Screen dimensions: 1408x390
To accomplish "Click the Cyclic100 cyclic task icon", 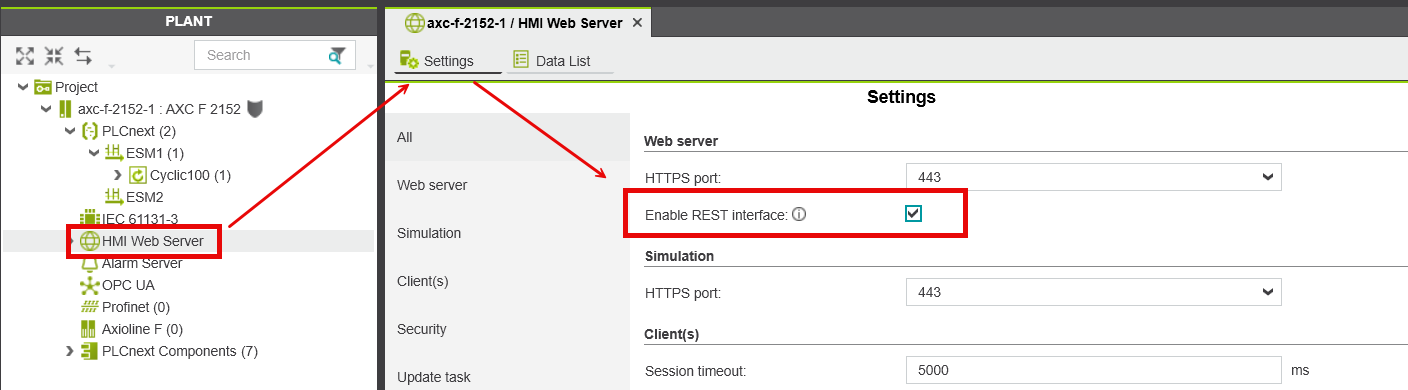I will click(138, 175).
